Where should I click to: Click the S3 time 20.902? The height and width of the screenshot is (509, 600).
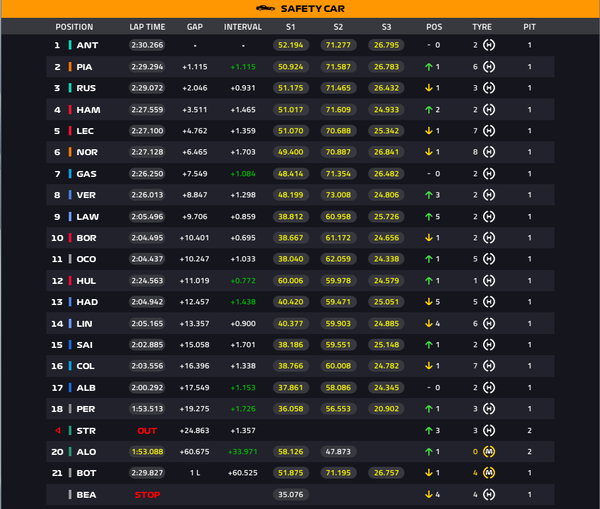386,409
